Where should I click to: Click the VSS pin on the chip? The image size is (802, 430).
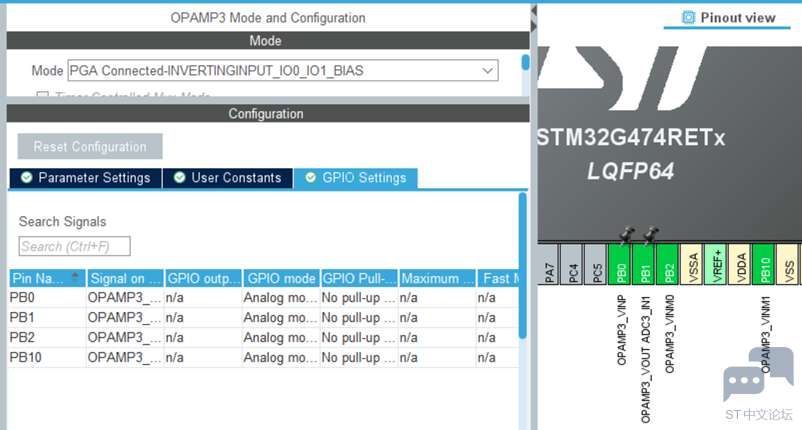(x=788, y=264)
